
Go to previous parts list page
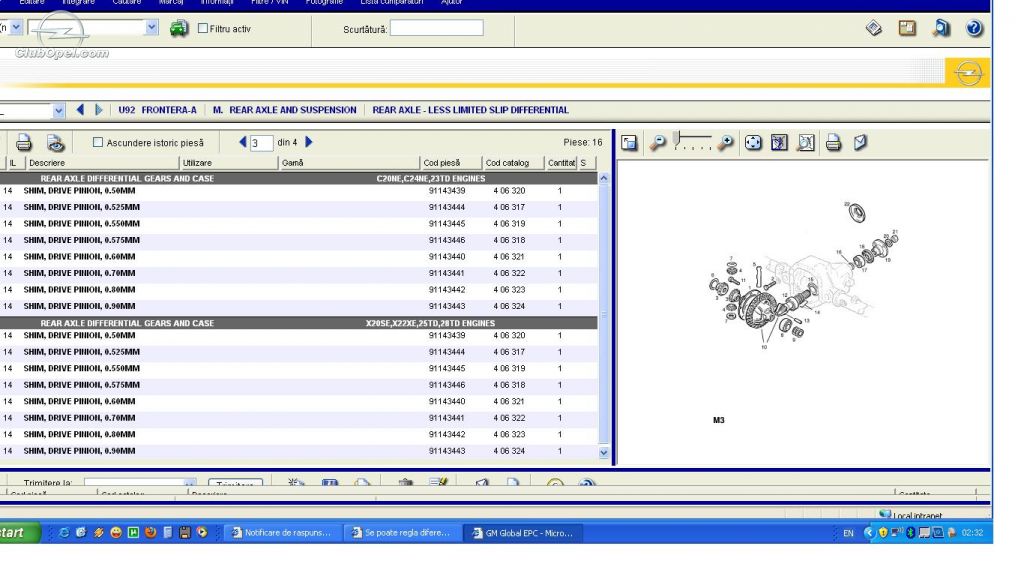[x=243, y=142]
